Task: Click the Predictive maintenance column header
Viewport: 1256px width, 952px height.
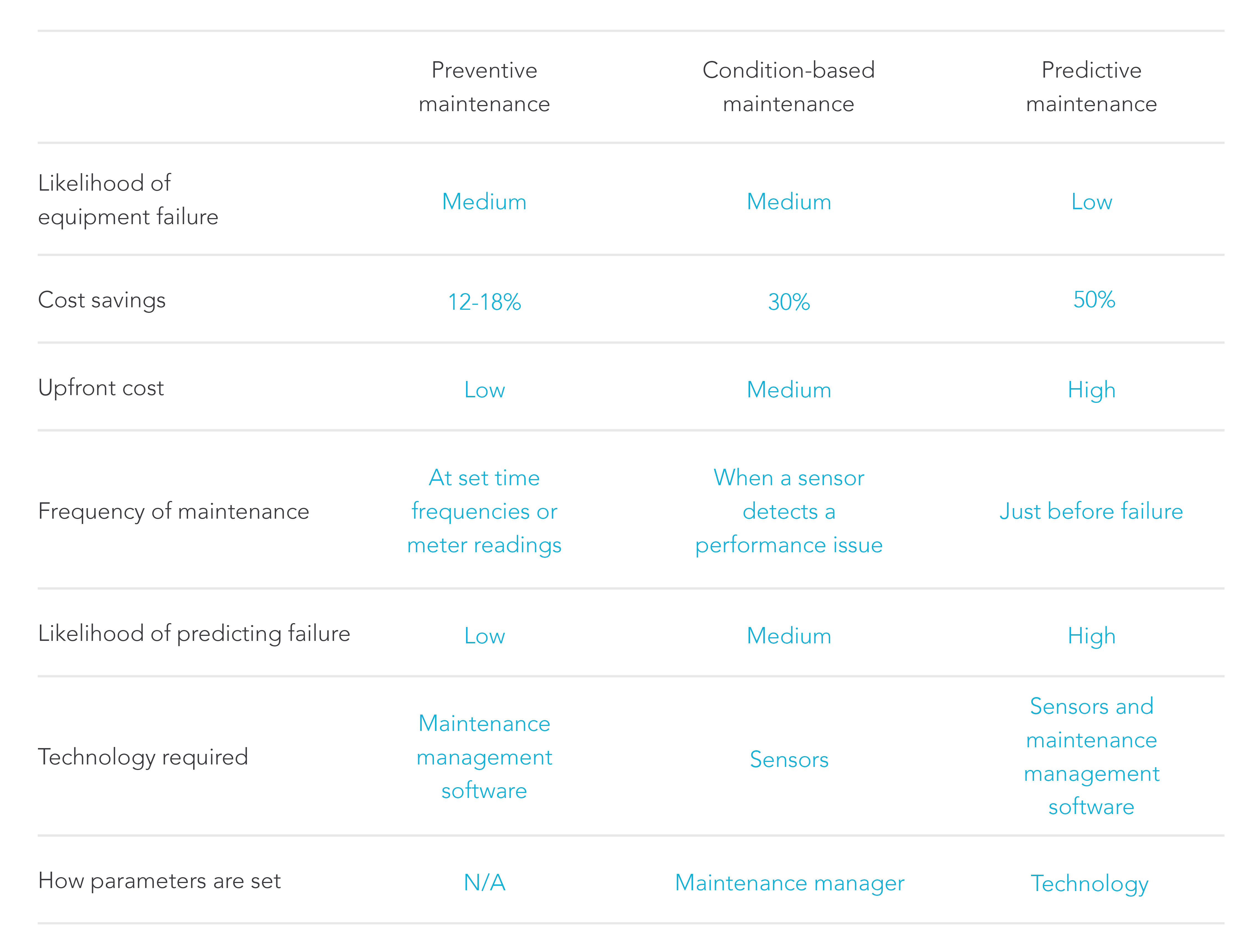Action: pyautogui.click(x=1091, y=87)
